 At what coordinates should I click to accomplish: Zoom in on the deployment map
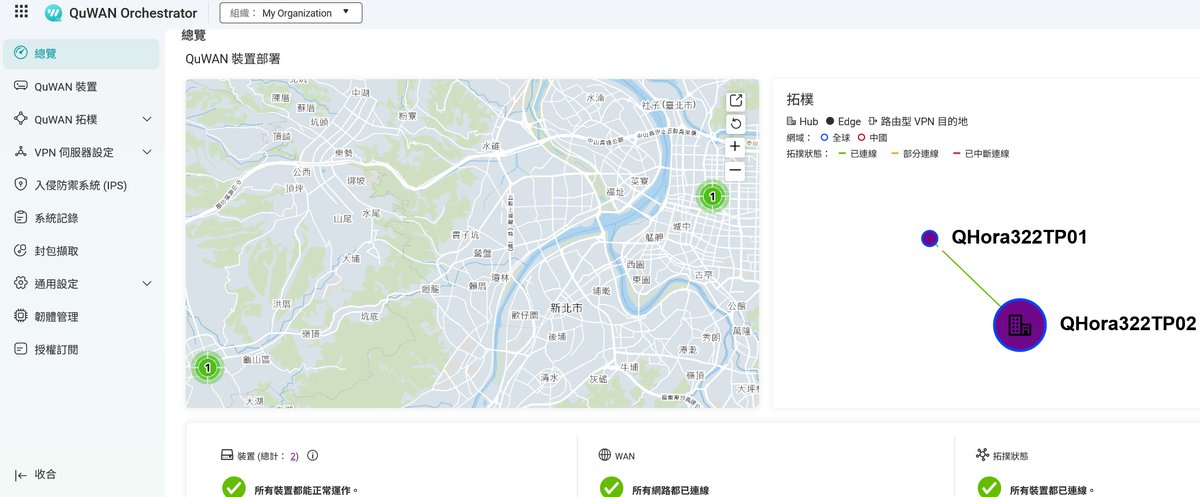(735, 146)
